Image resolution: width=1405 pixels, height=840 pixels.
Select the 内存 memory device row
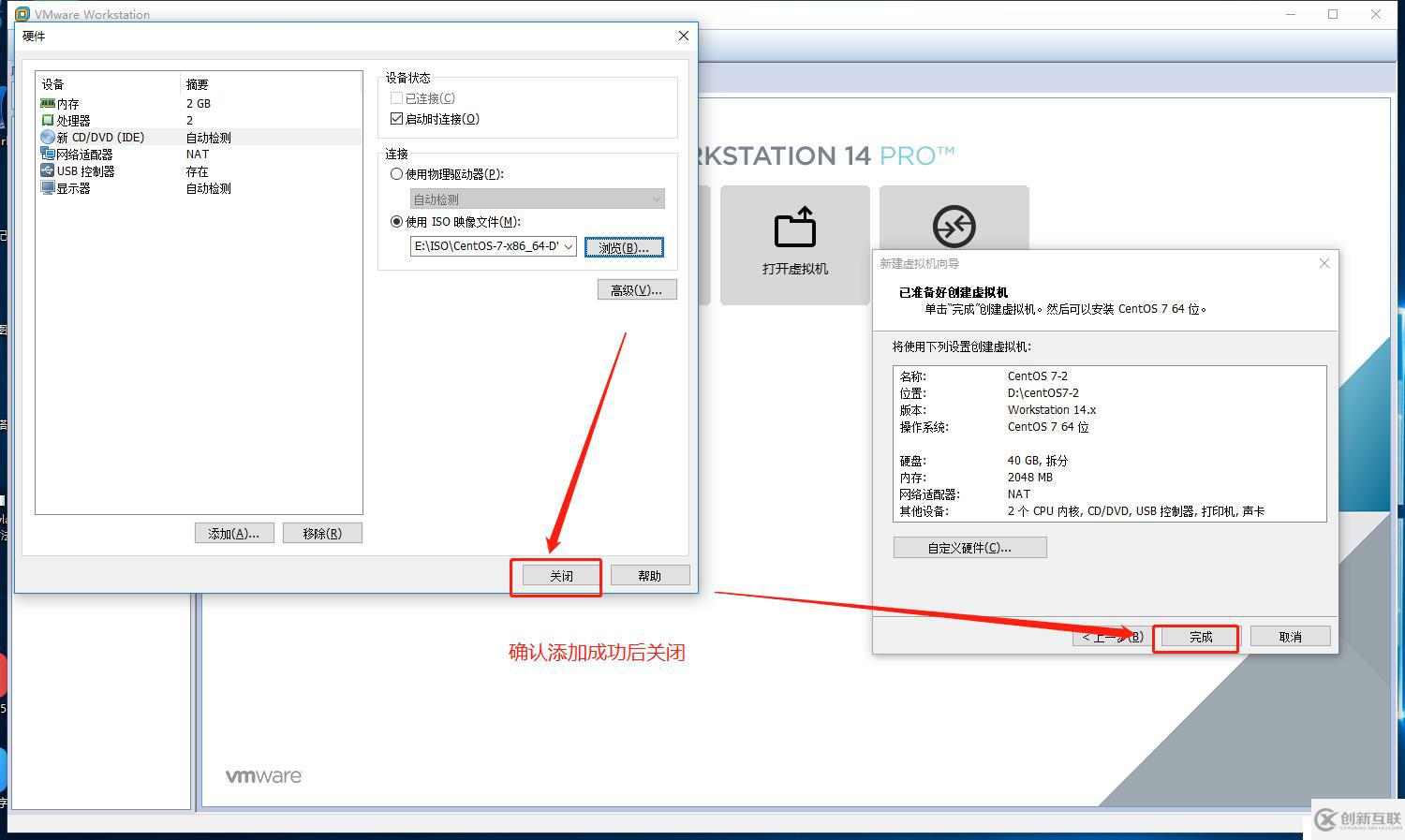199,103
